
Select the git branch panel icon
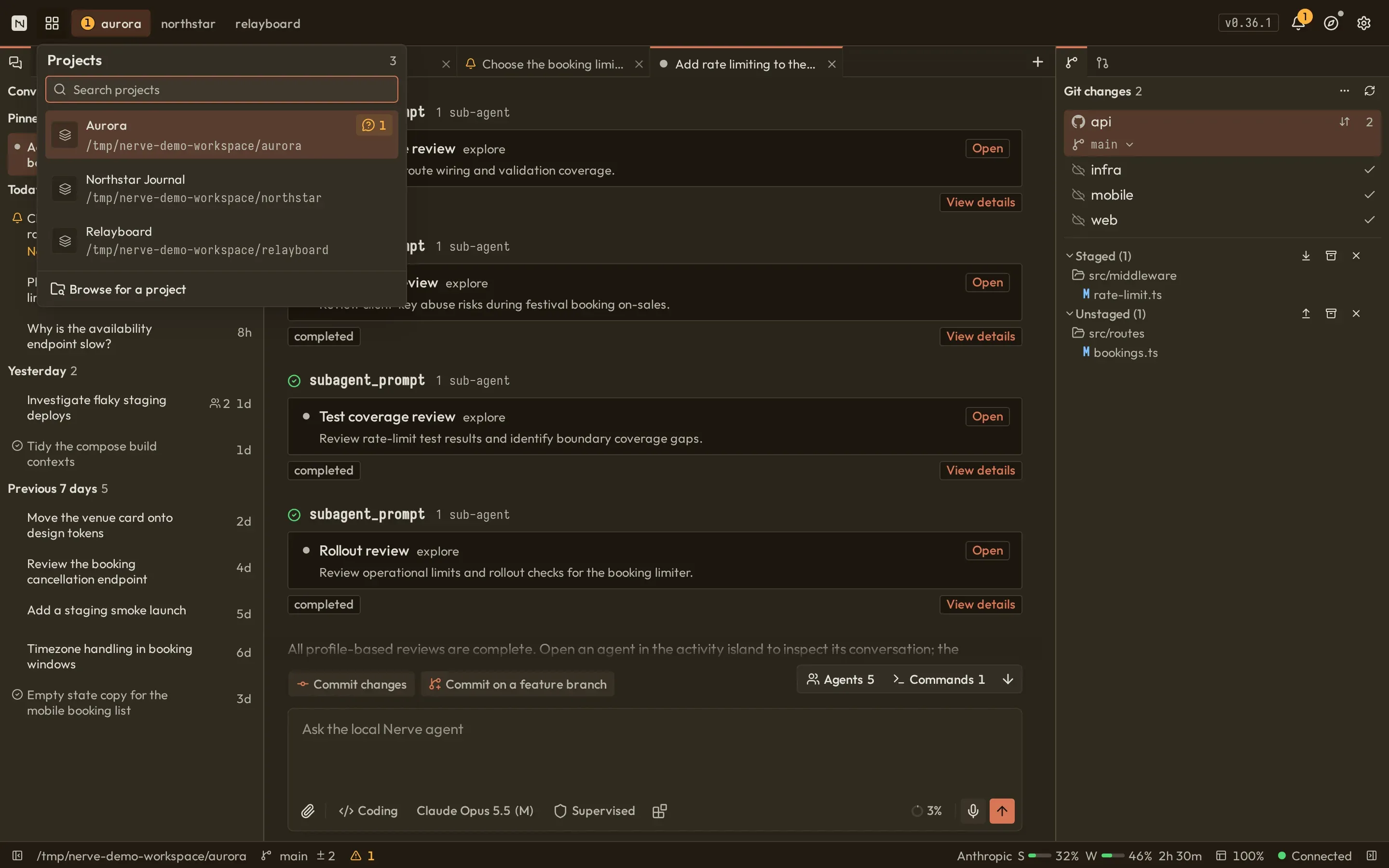coord(1071,62)
